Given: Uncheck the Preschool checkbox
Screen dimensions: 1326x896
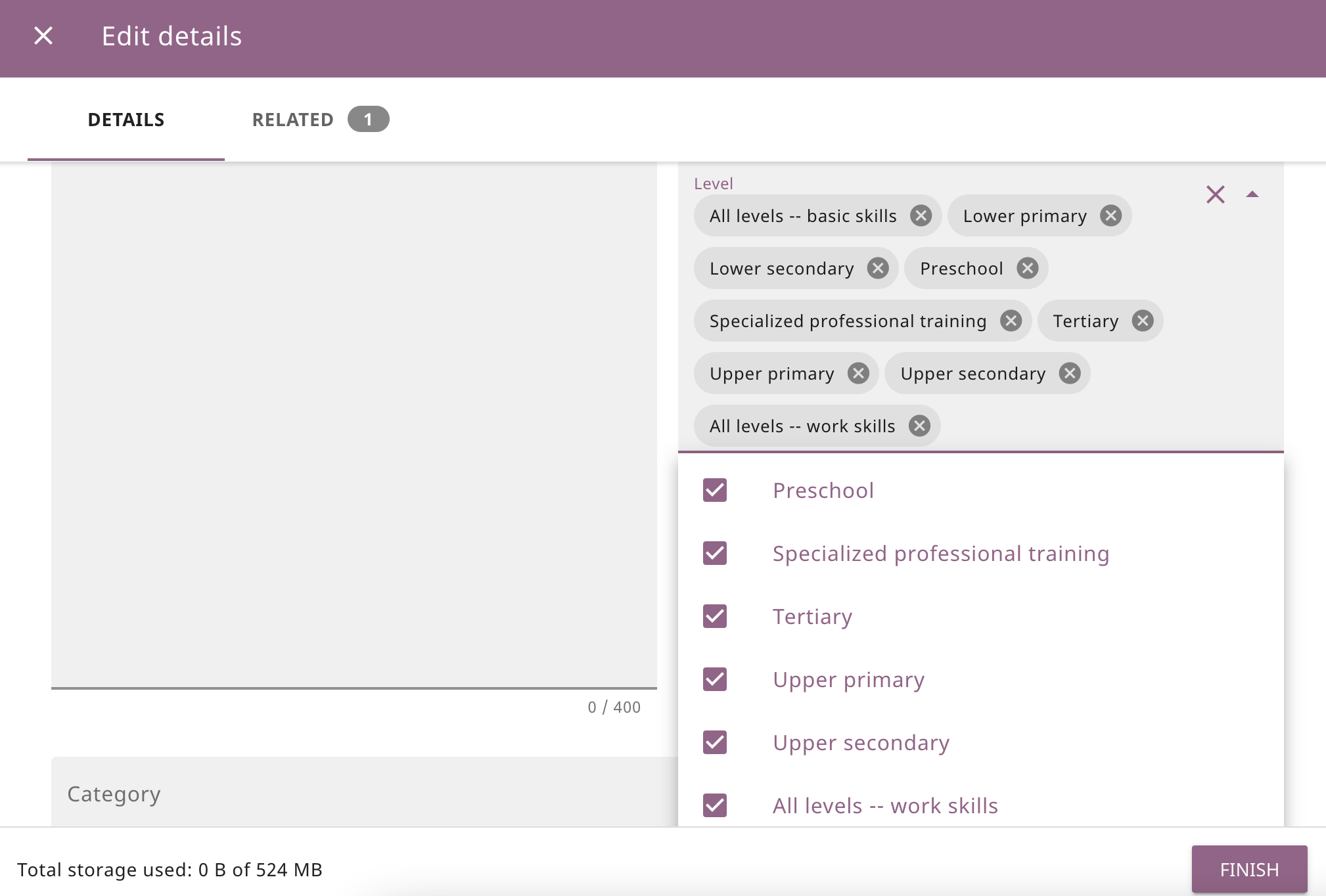Looking at the screenshot, I should tap(714, 490).
